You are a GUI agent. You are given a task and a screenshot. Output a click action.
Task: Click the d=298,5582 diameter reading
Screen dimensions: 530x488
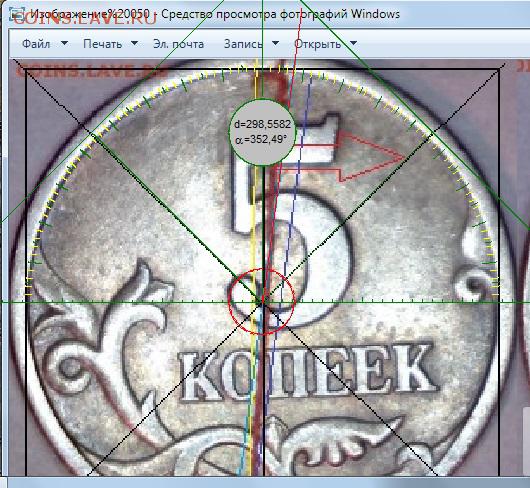pyautogui.click(x=262, y=124)
